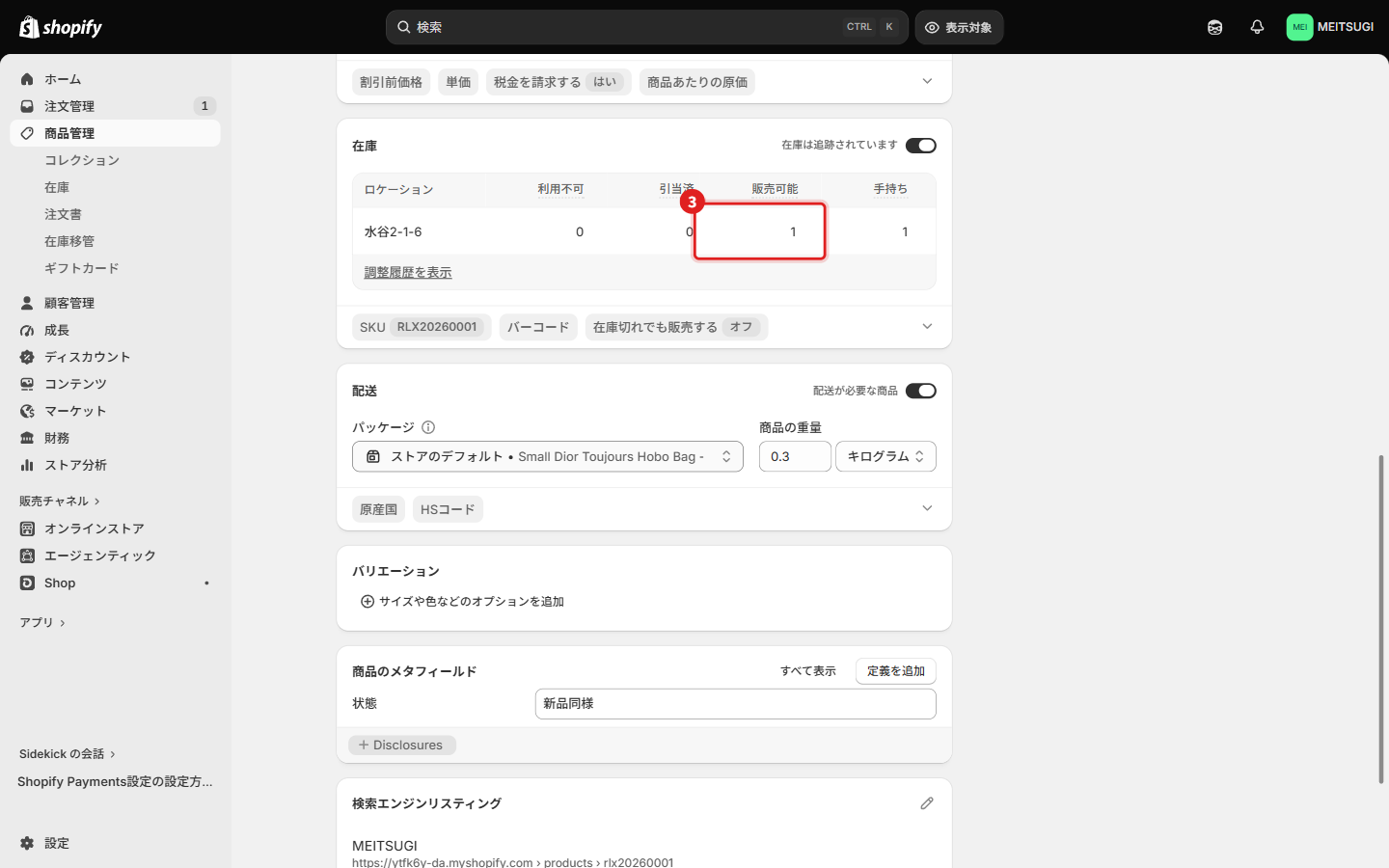Open コレクション in the sidebar

[x=82, y=160]
